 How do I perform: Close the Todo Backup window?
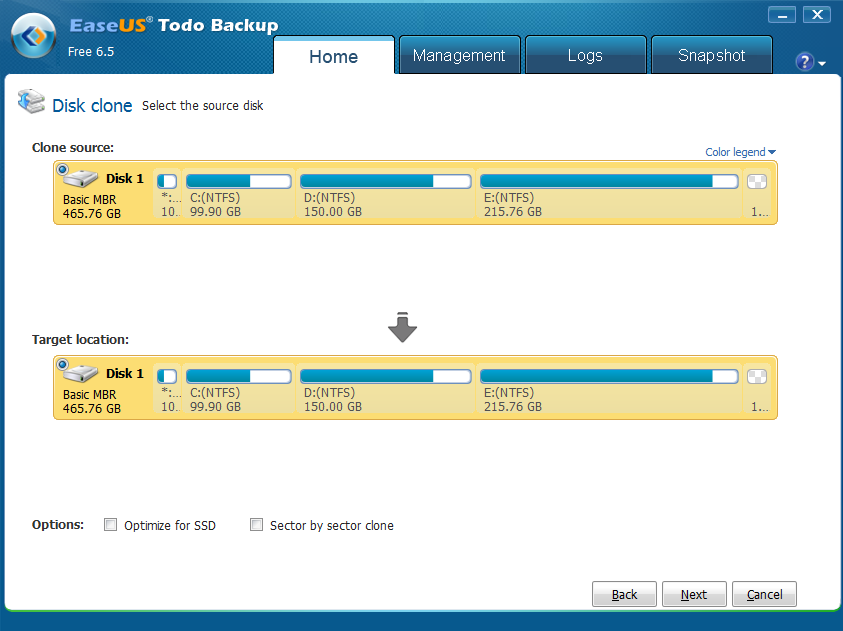click(817, 15)
